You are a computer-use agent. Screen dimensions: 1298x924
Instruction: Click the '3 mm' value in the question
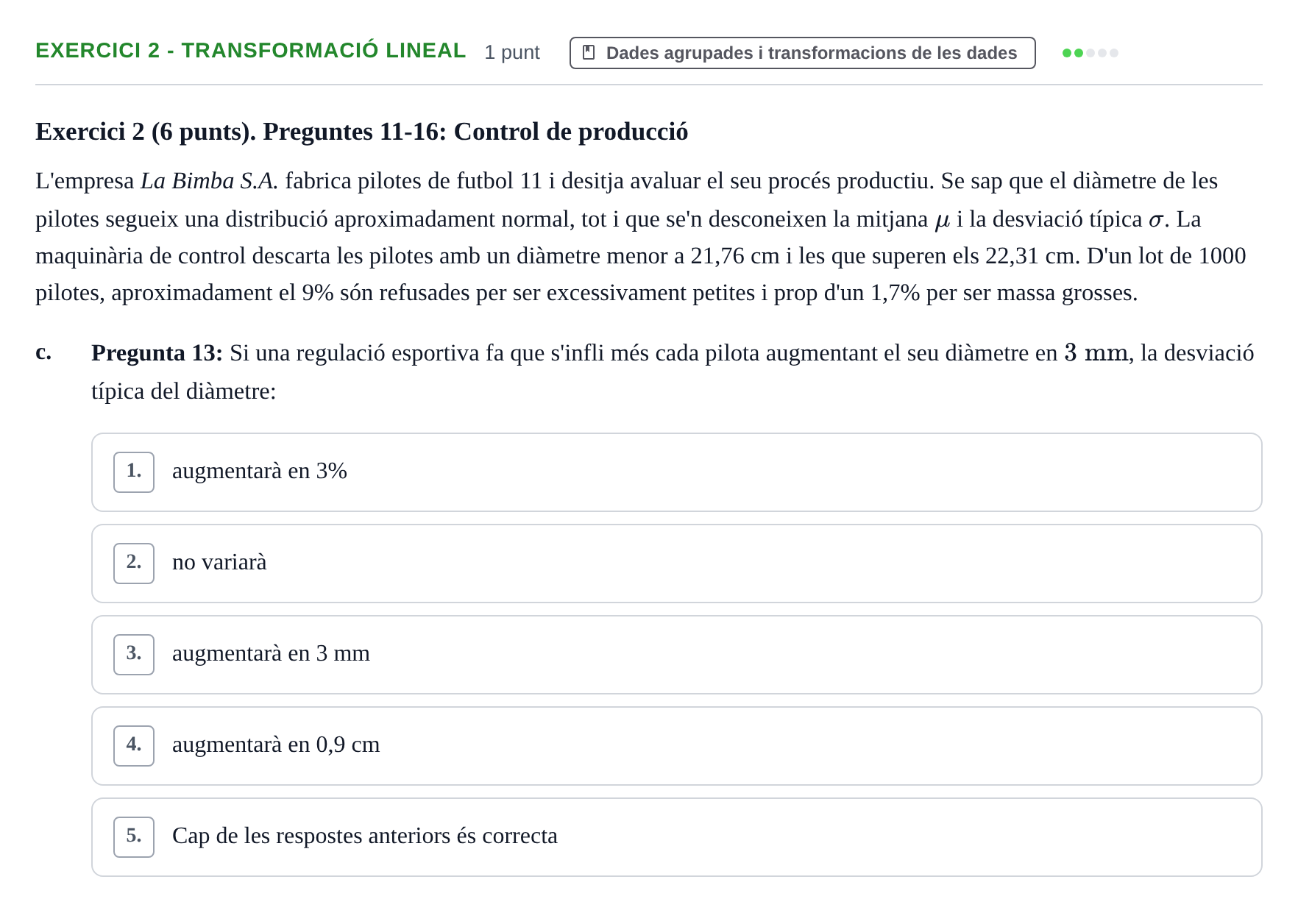click(x=1096, y=353)
